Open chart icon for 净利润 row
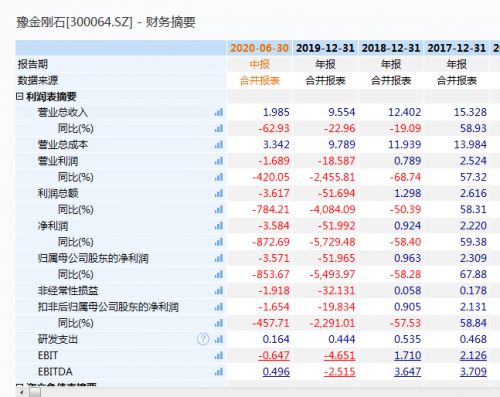This screenshot has width=500, height=397. coord(219,226)
